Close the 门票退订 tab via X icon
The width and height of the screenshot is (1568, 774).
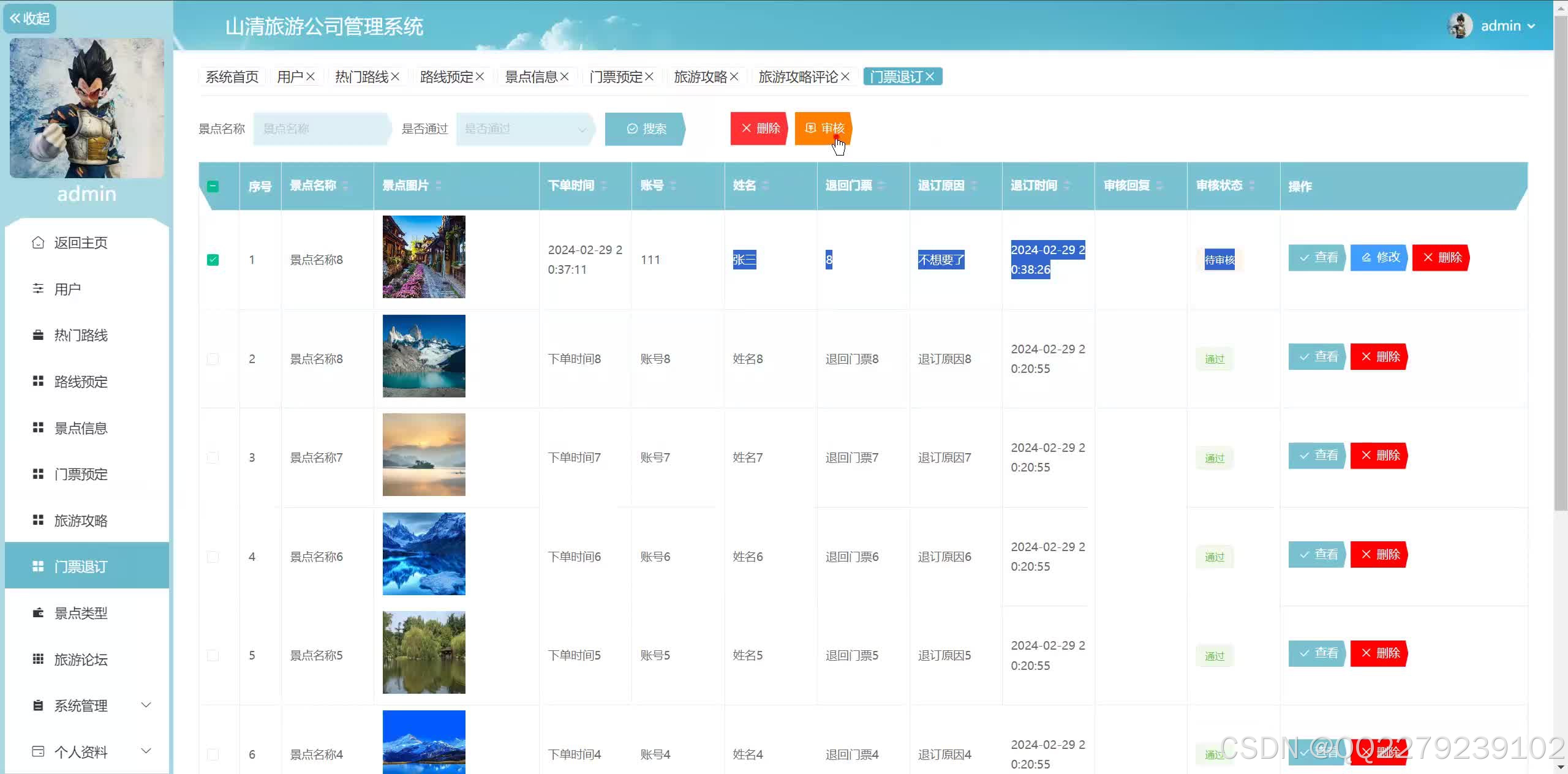(930, 77)
